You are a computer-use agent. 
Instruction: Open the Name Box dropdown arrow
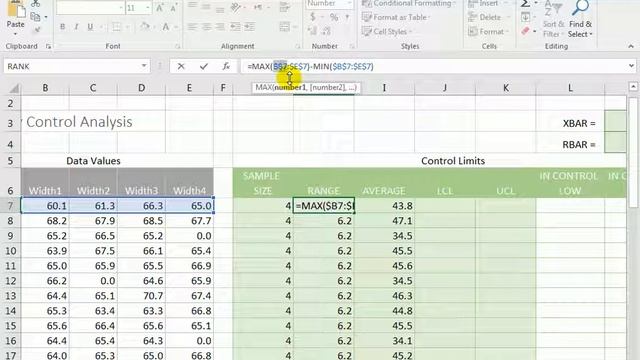[x=144, y=66]
